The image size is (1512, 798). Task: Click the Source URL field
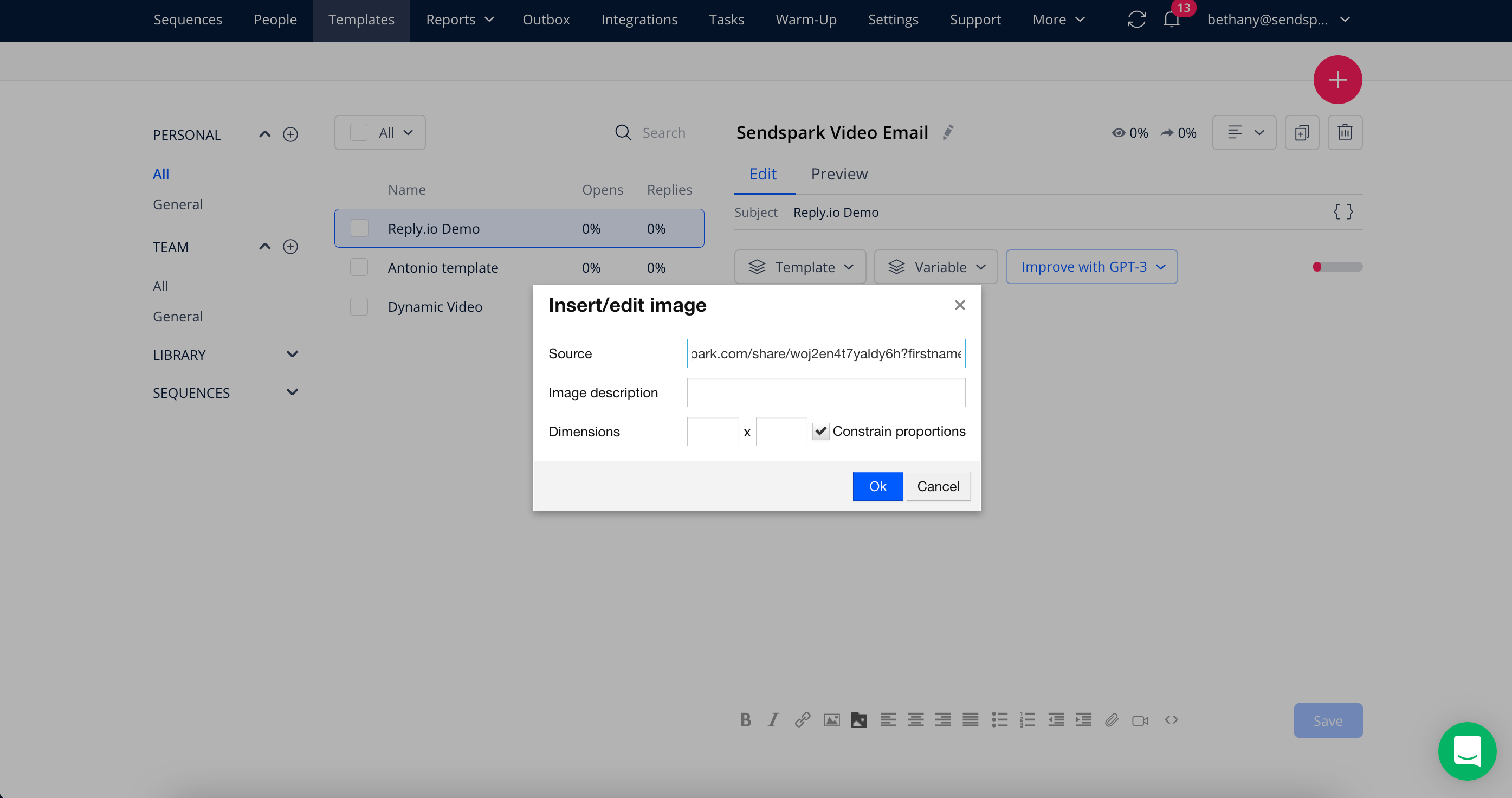click(x=826, y=353)
